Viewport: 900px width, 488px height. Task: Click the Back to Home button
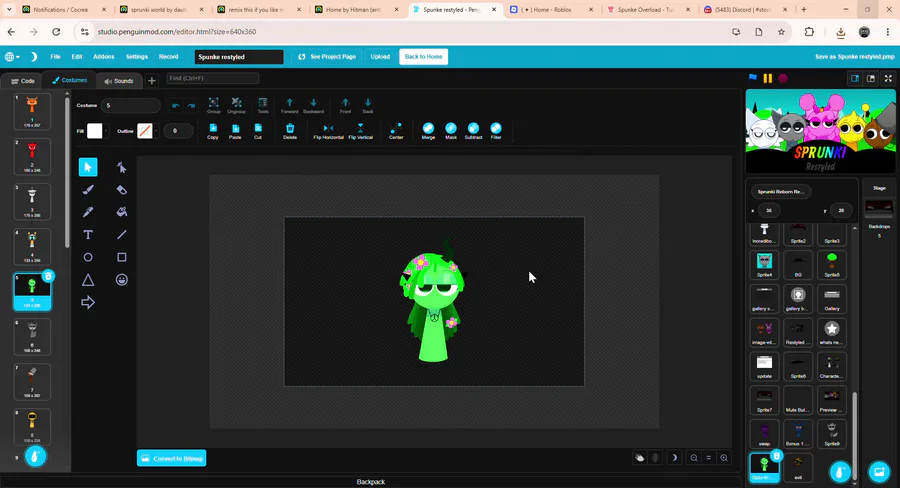pos(424,57)
